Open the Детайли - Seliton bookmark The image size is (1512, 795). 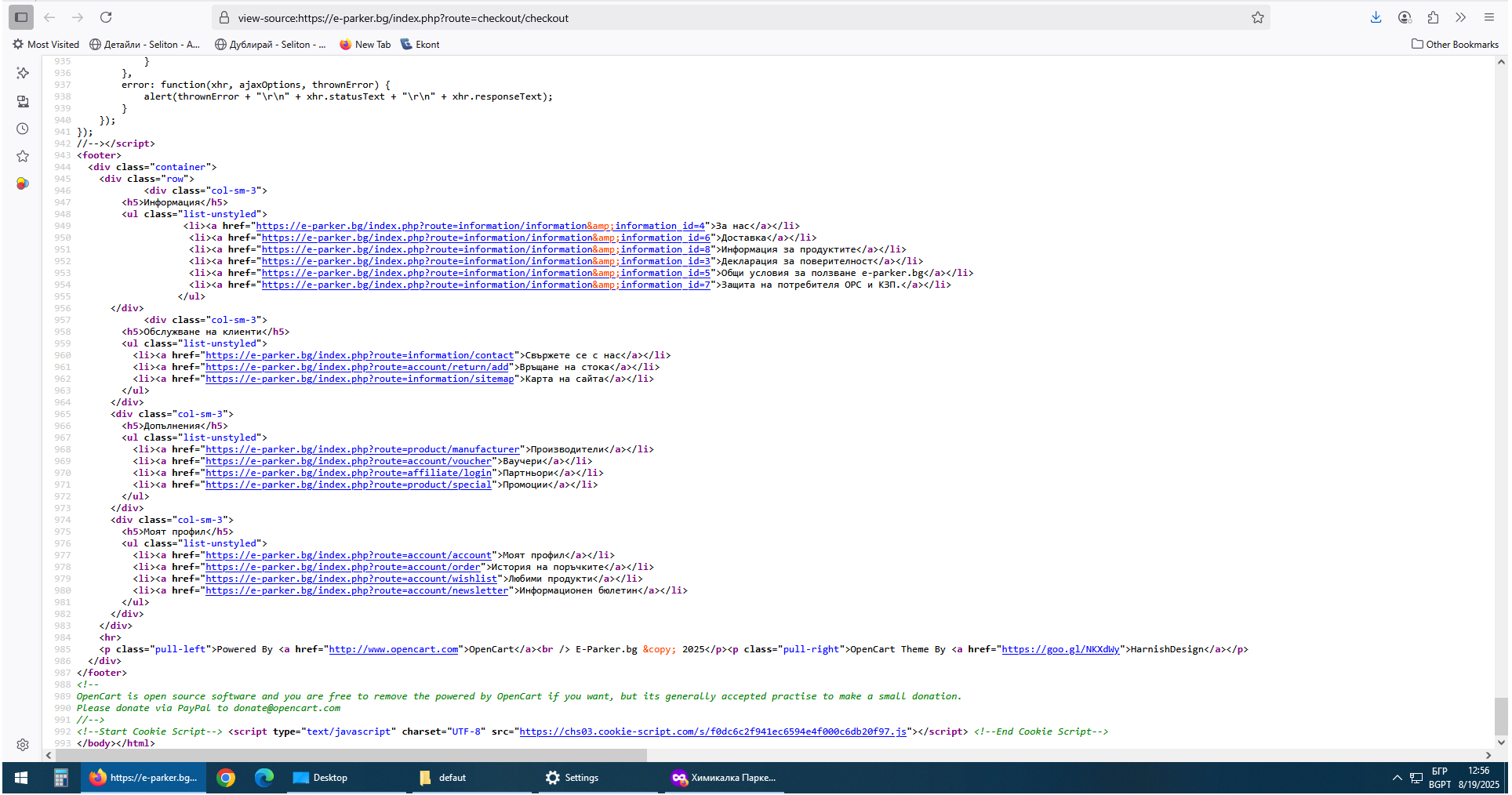click(144, 45)
